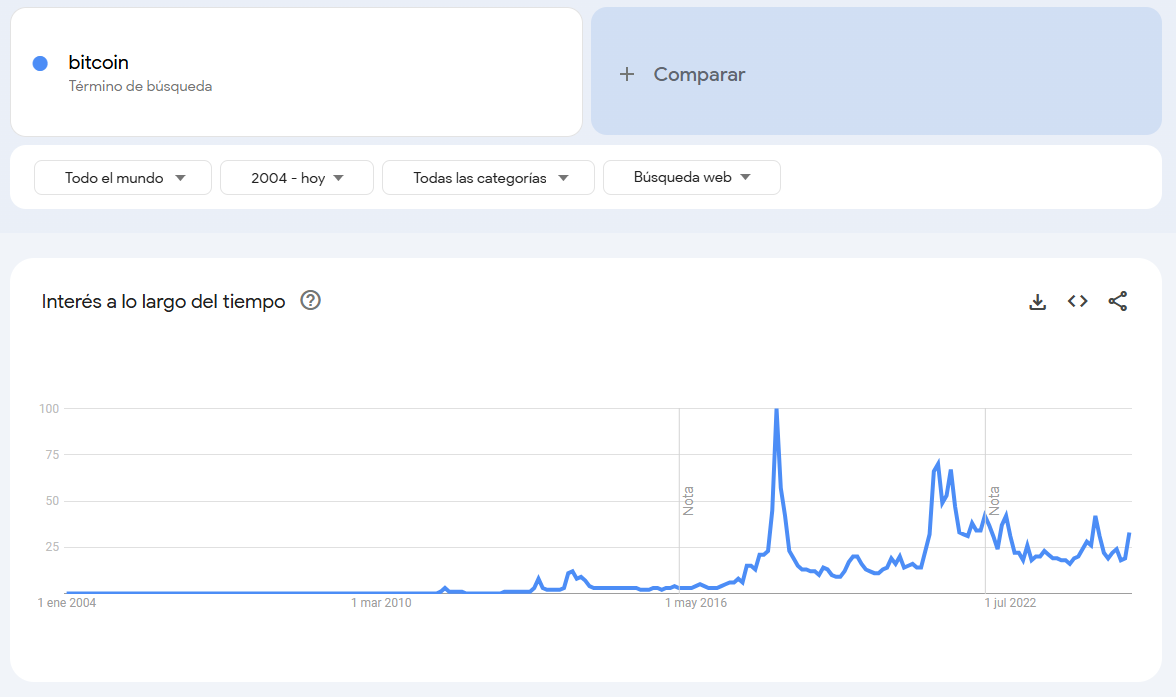Click the 2021 peak on the chart line
The image size is (1176, 697).
[x=938, y=462]
